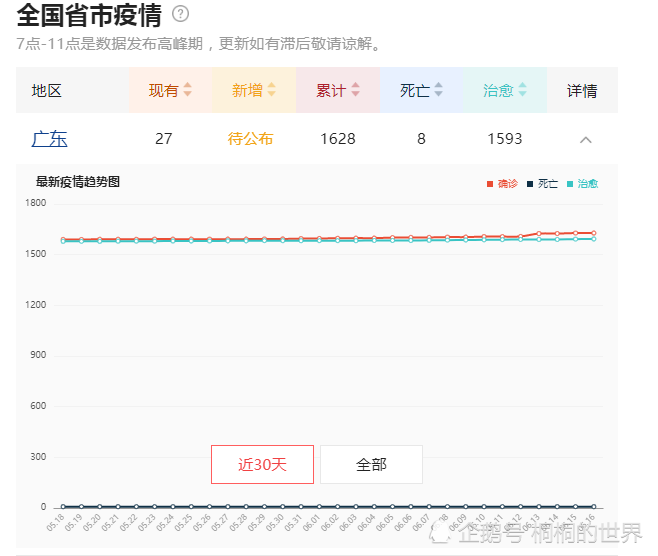Click the help question mark beside 全国省市疫情
The image size is (658, 556).
[x=180, y=14]
